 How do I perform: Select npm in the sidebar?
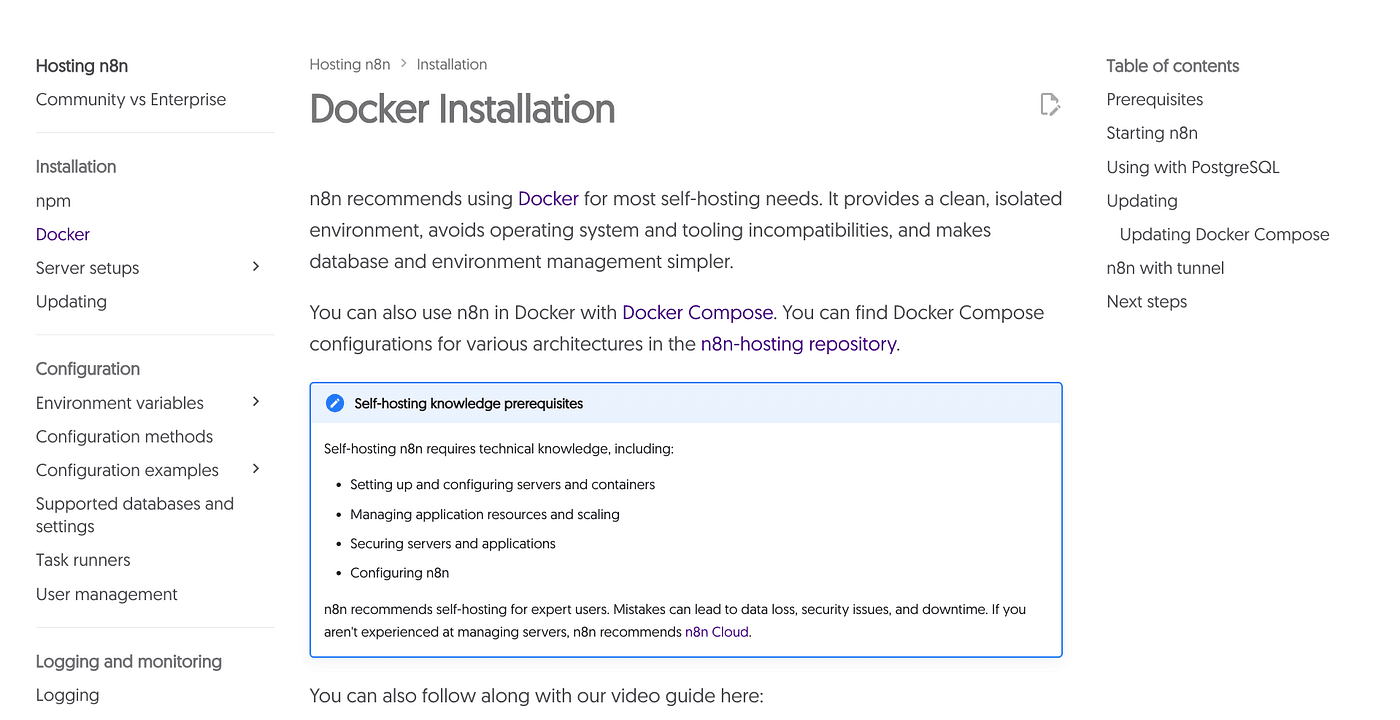click(53, 201)
